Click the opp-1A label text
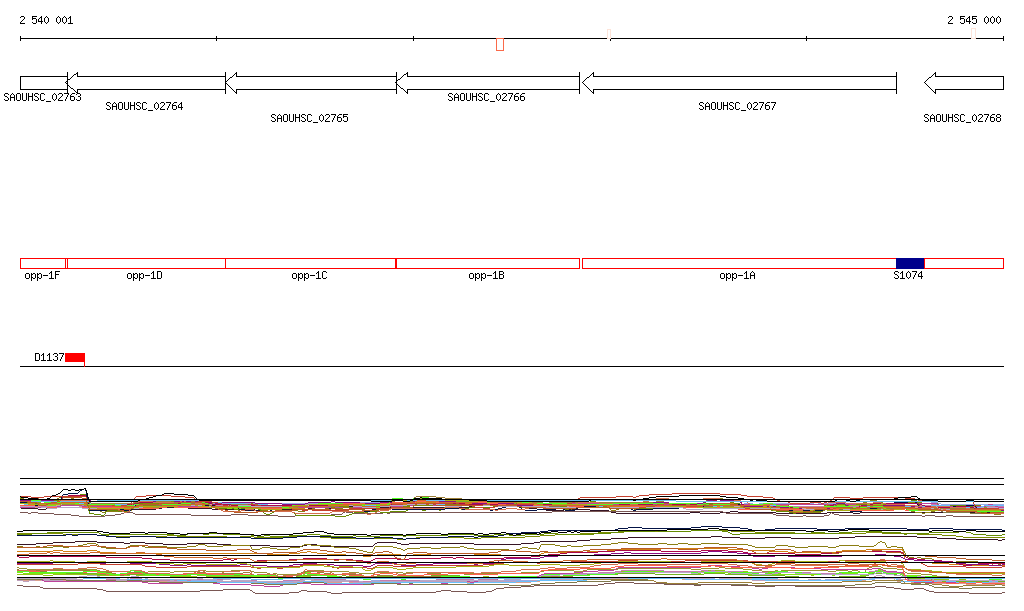 coord(737,275)
